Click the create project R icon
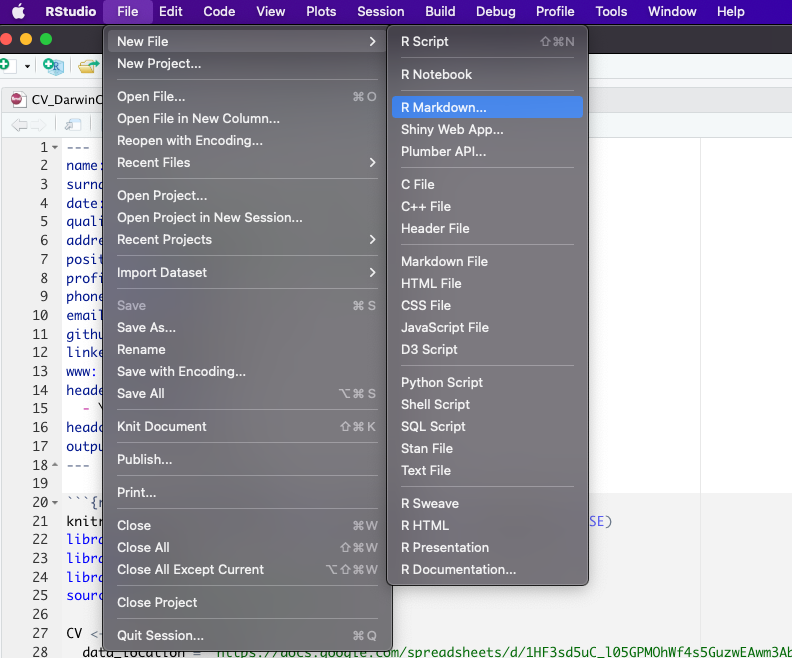792x658 pixels. (x=53, y=66)
